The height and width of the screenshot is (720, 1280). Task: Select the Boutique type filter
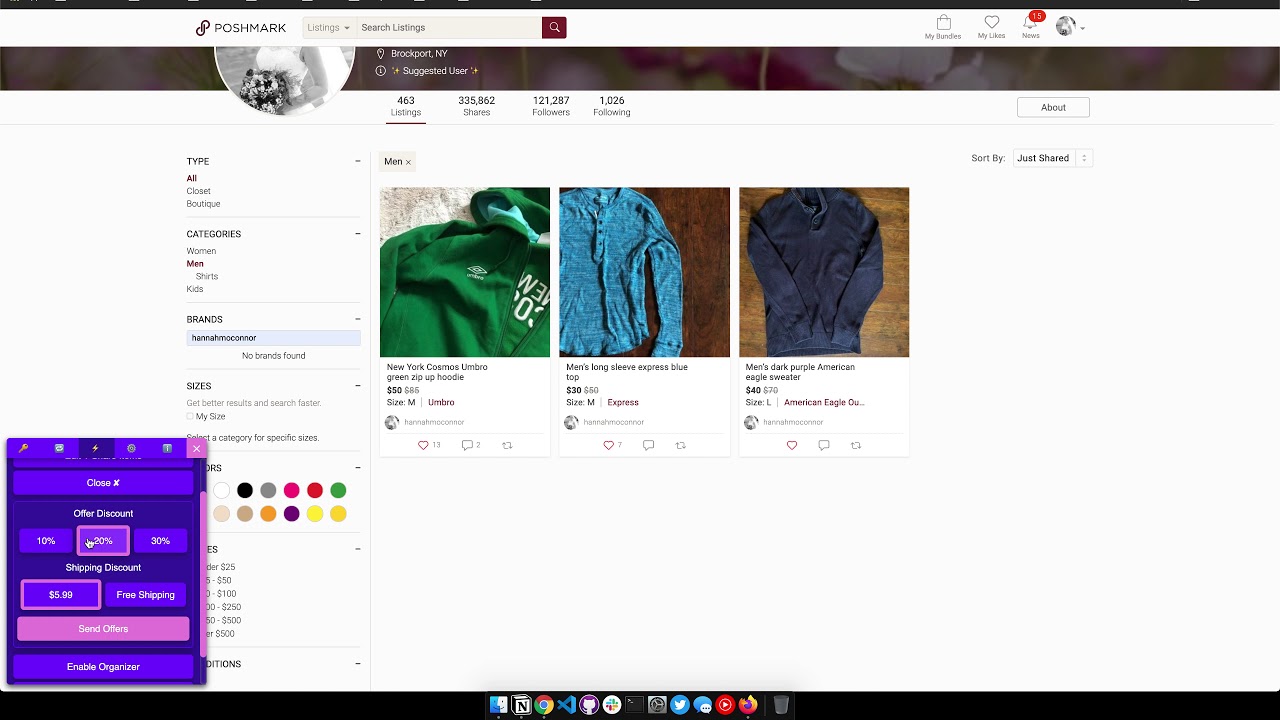pyautogui.click(x=203, y=204)
